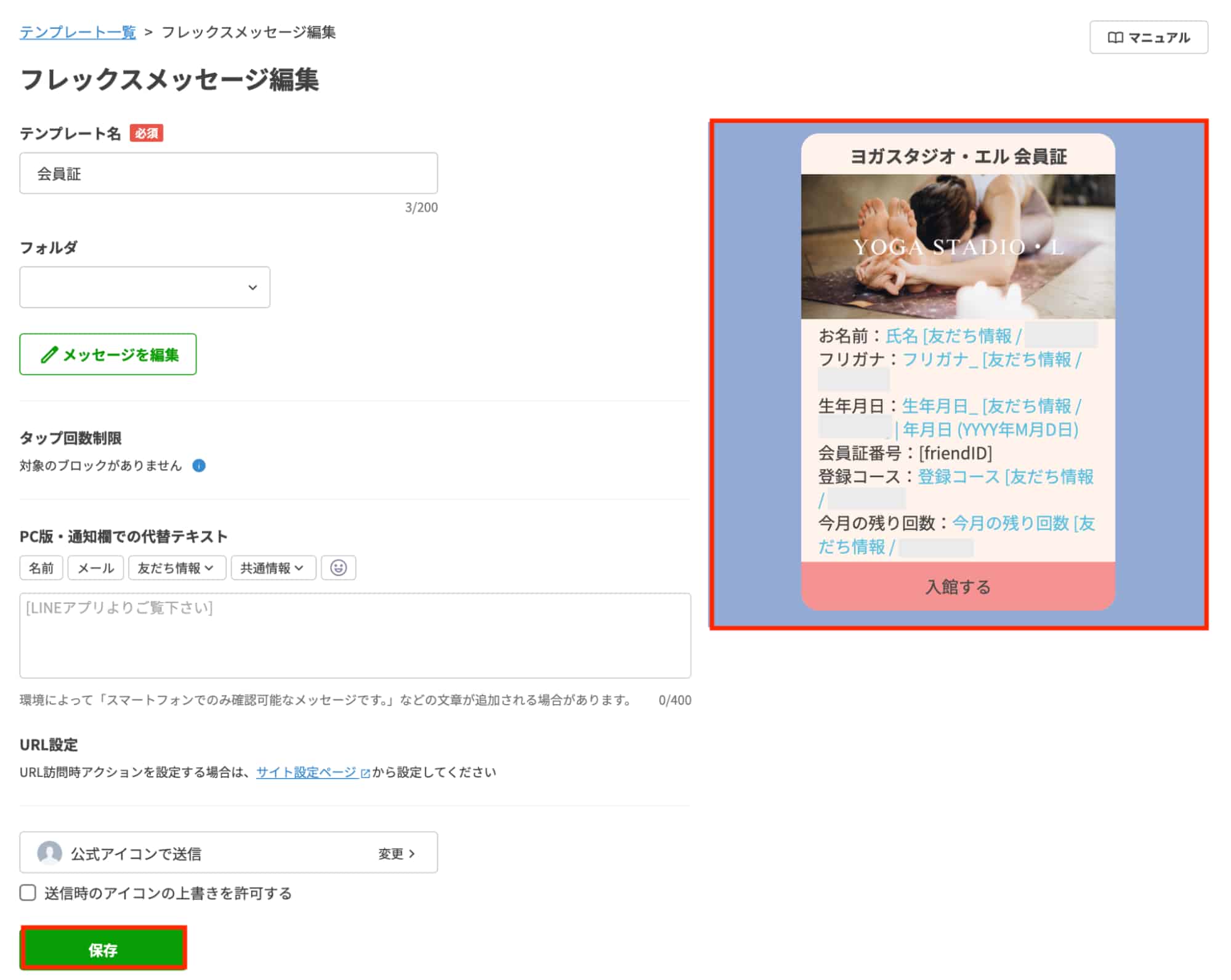Screen dimensions: 1231x980
Task: Expand the 共通情報 dropdown
Action: (x=273, y=568)
